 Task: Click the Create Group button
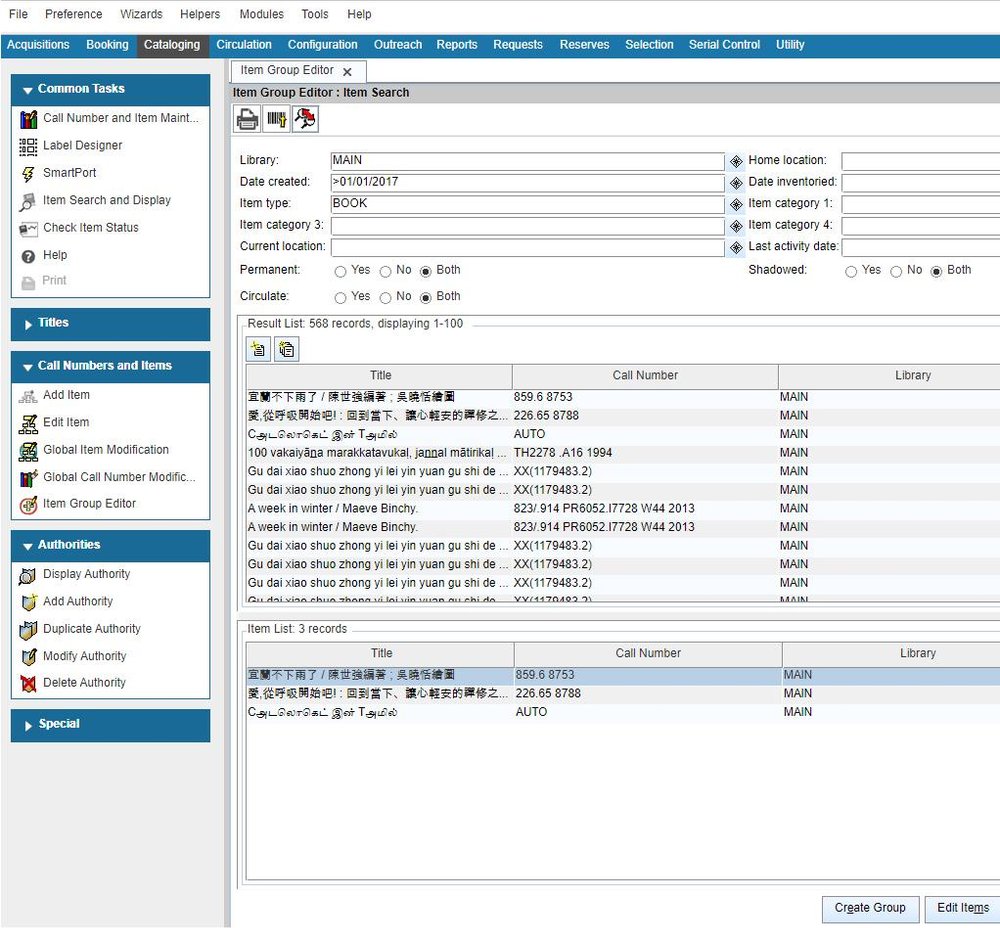pyautogui.click(x=870, y=908)
